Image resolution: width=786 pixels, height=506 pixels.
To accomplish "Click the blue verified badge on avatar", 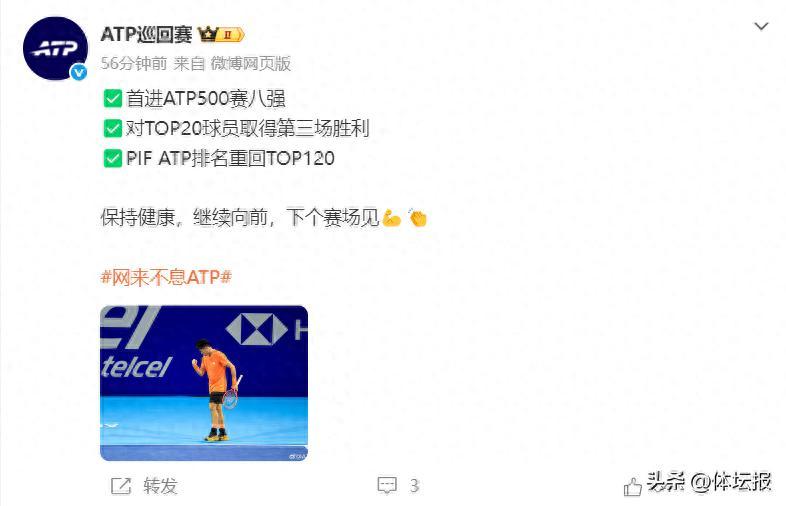I will click(x=78, y=72).
